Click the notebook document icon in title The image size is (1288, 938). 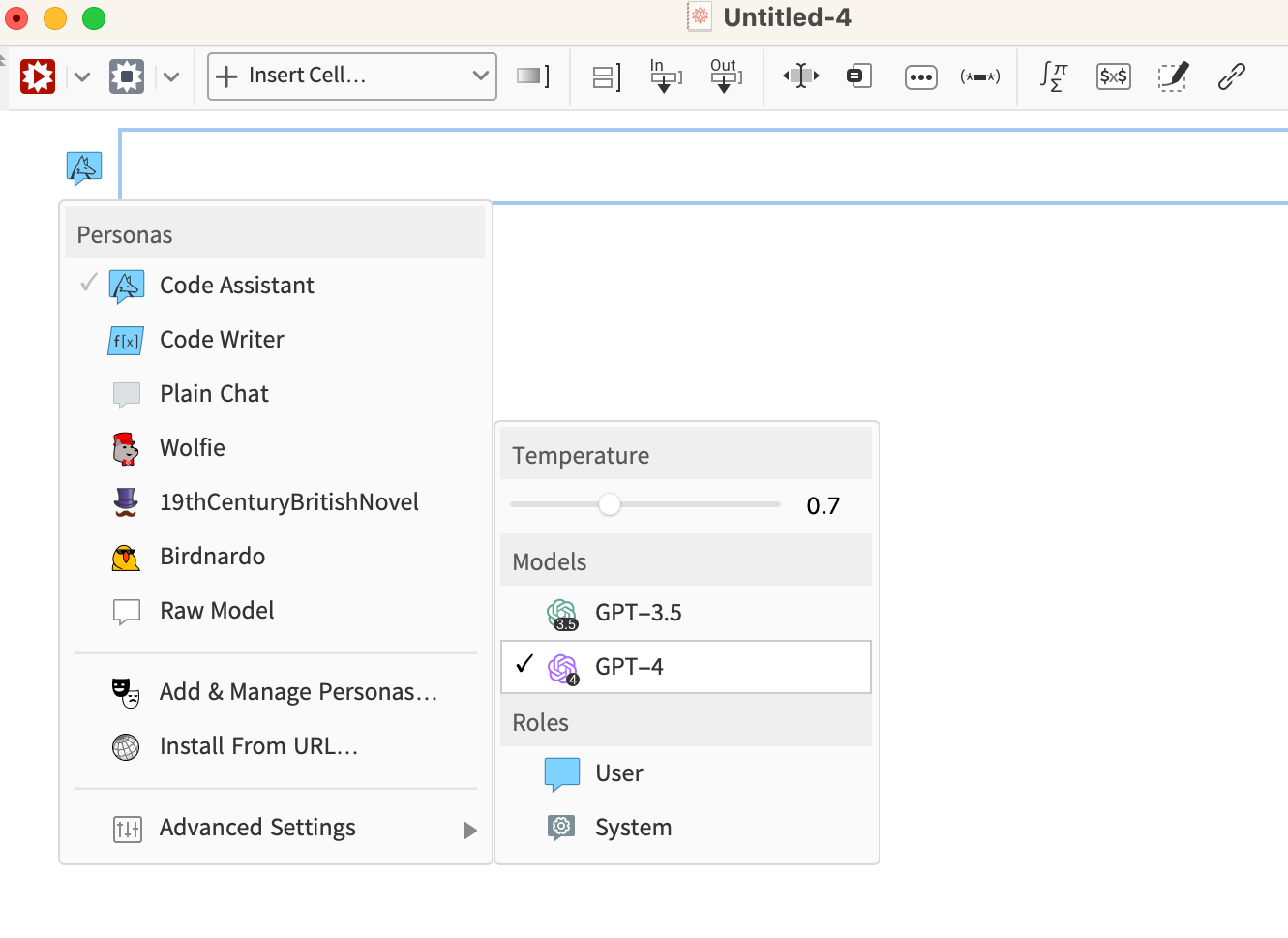pos(700,17)
